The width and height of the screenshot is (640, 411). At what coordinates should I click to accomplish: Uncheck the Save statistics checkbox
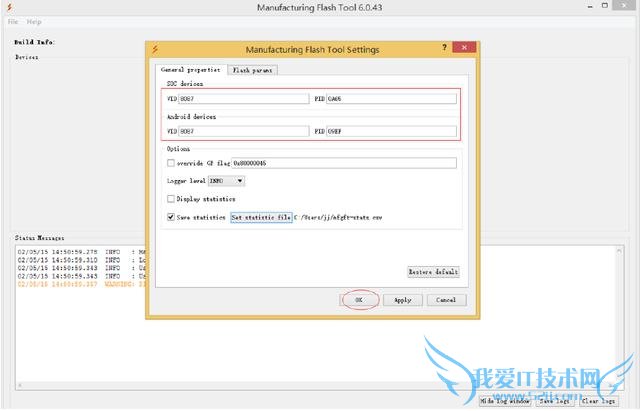point(171,217)
